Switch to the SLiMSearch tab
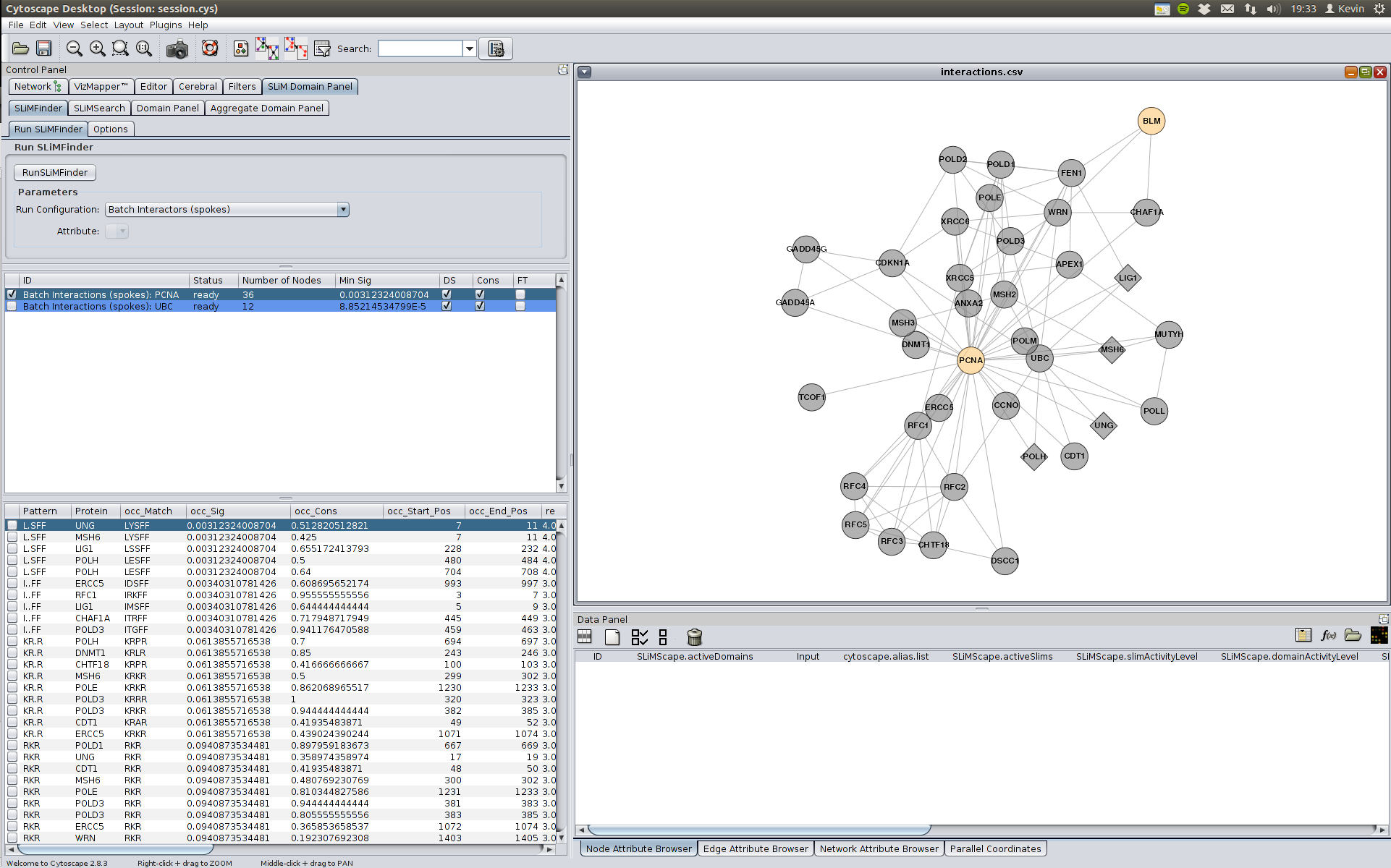Screen dimensions: 1391x868 click(x=99, y=108)
